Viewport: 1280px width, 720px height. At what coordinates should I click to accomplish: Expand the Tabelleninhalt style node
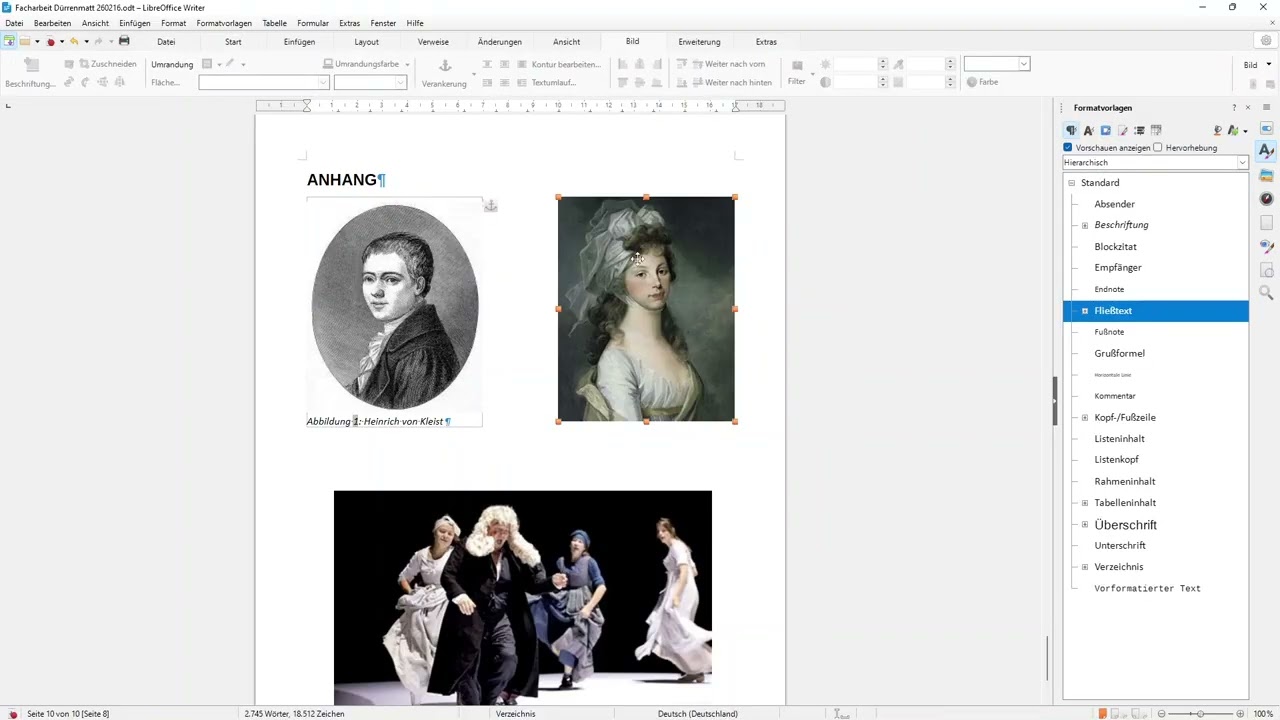point(1085,503)
